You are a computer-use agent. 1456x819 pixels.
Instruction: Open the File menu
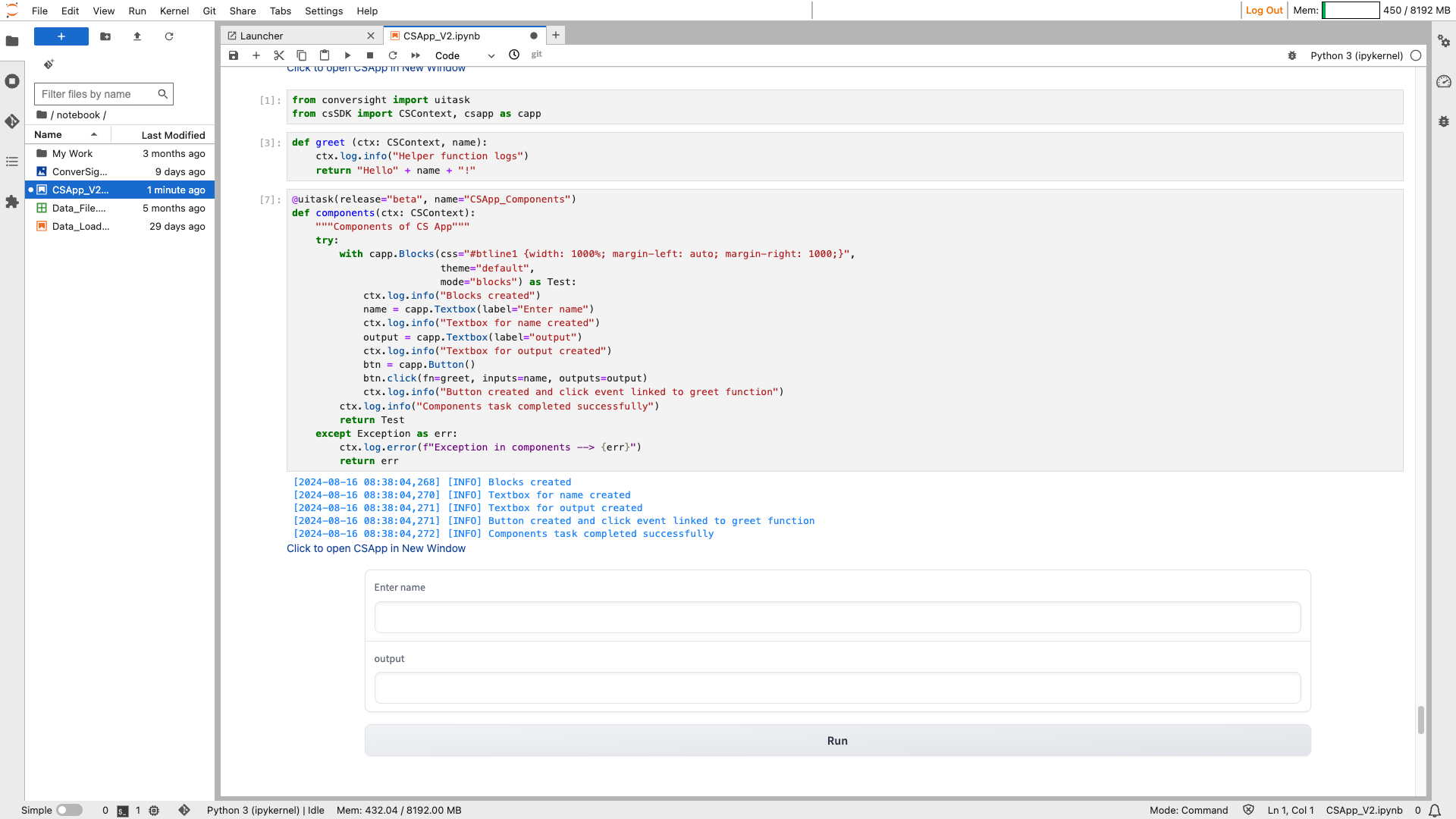39,11
